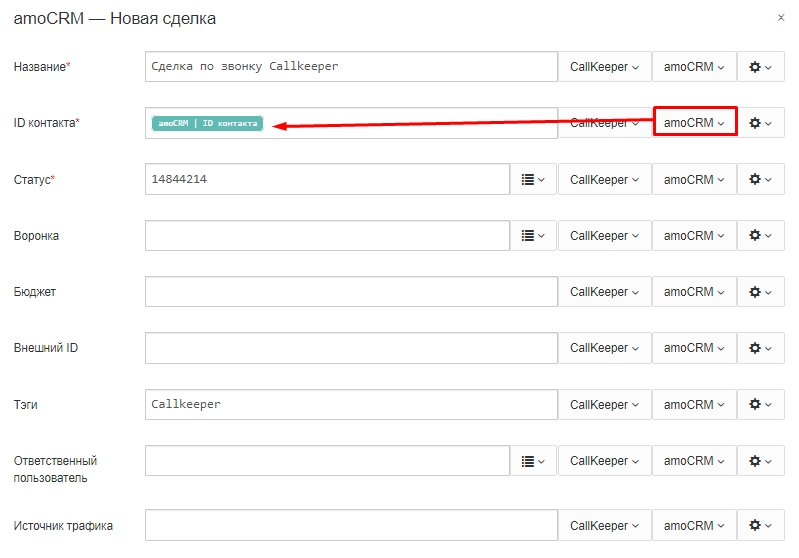
Task: Expand amoCRM dropdown in Источник трафика row
Action: (694, 525)
